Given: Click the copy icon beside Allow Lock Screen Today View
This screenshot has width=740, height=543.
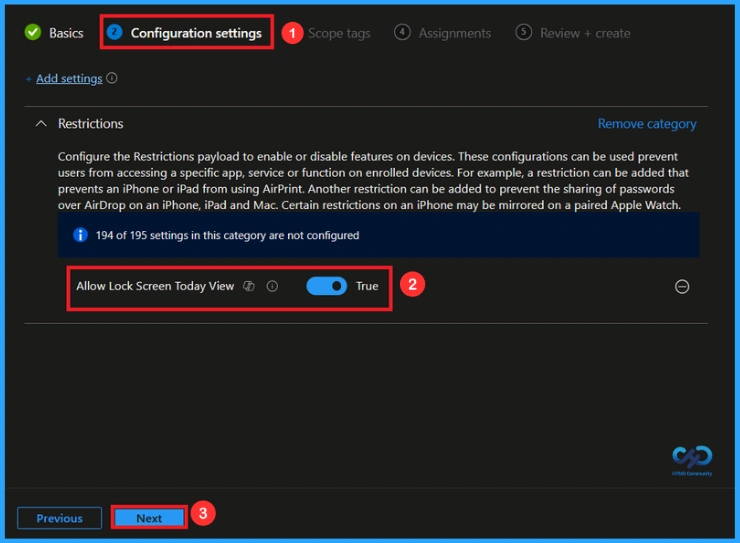Looking at the screenshot, I should click(x=249, y=286).
